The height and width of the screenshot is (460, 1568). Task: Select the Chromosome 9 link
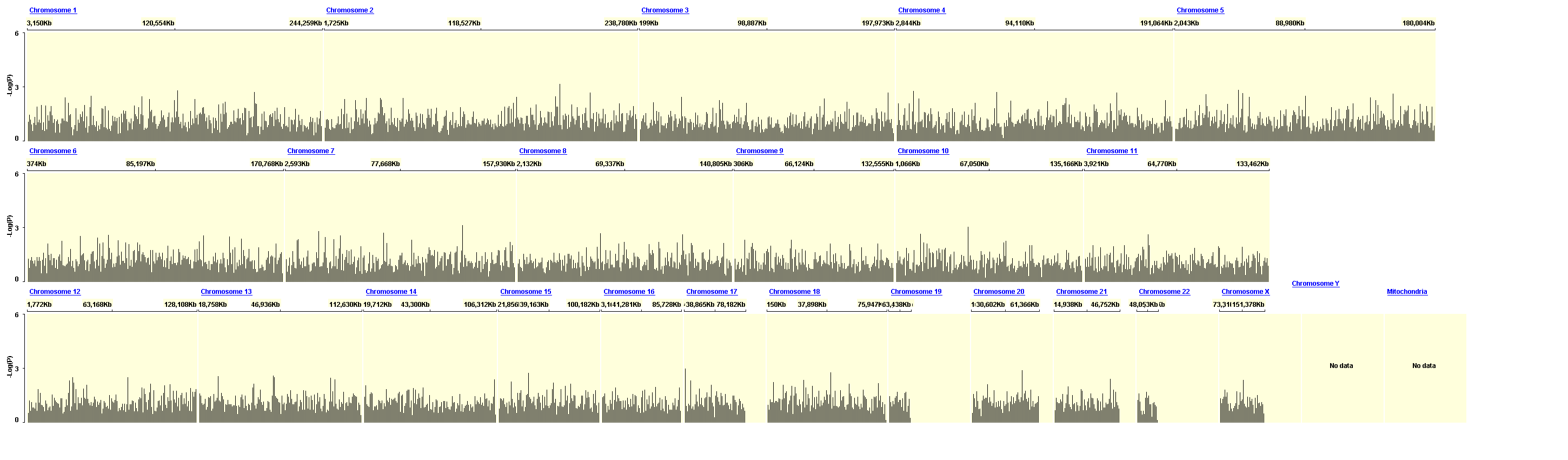[x=760, y=151]
